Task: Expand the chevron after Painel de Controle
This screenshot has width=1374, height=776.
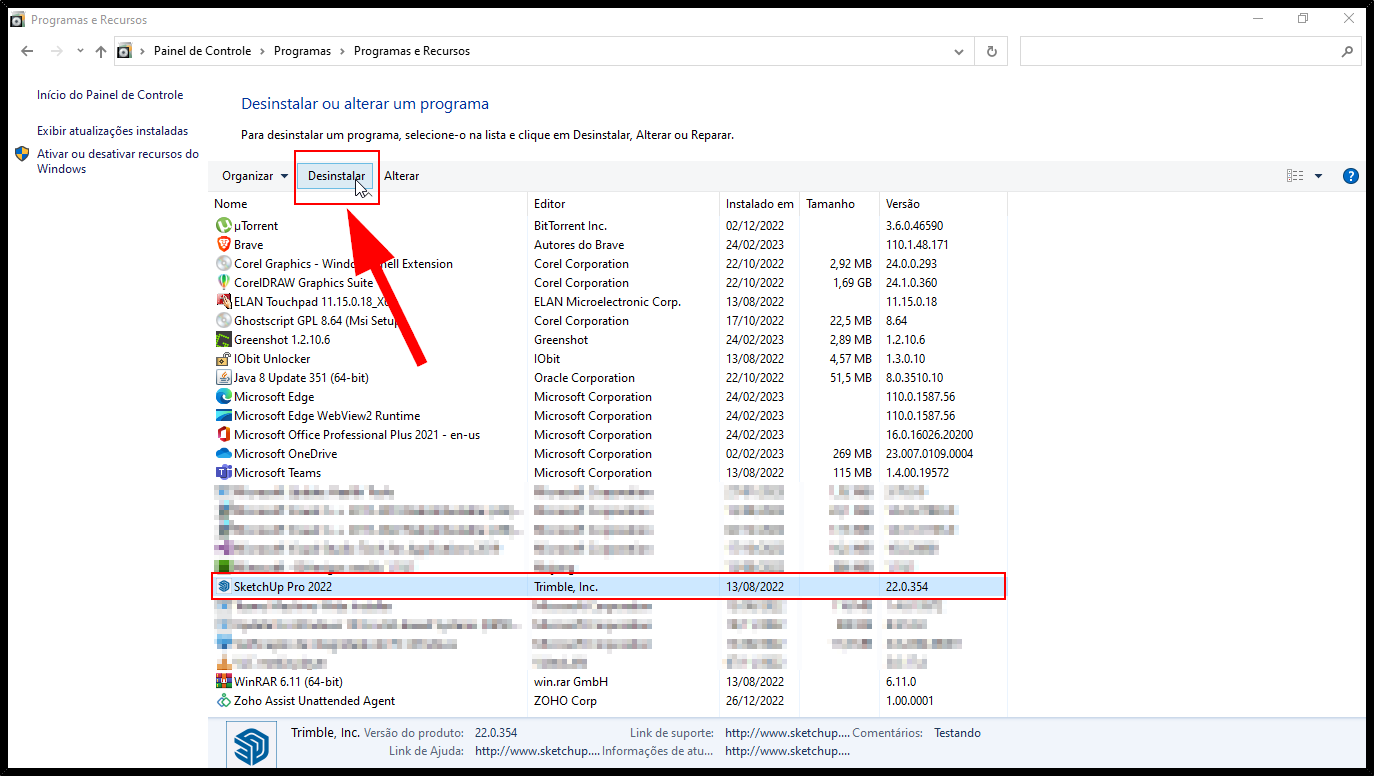Action: pos(262,51)
